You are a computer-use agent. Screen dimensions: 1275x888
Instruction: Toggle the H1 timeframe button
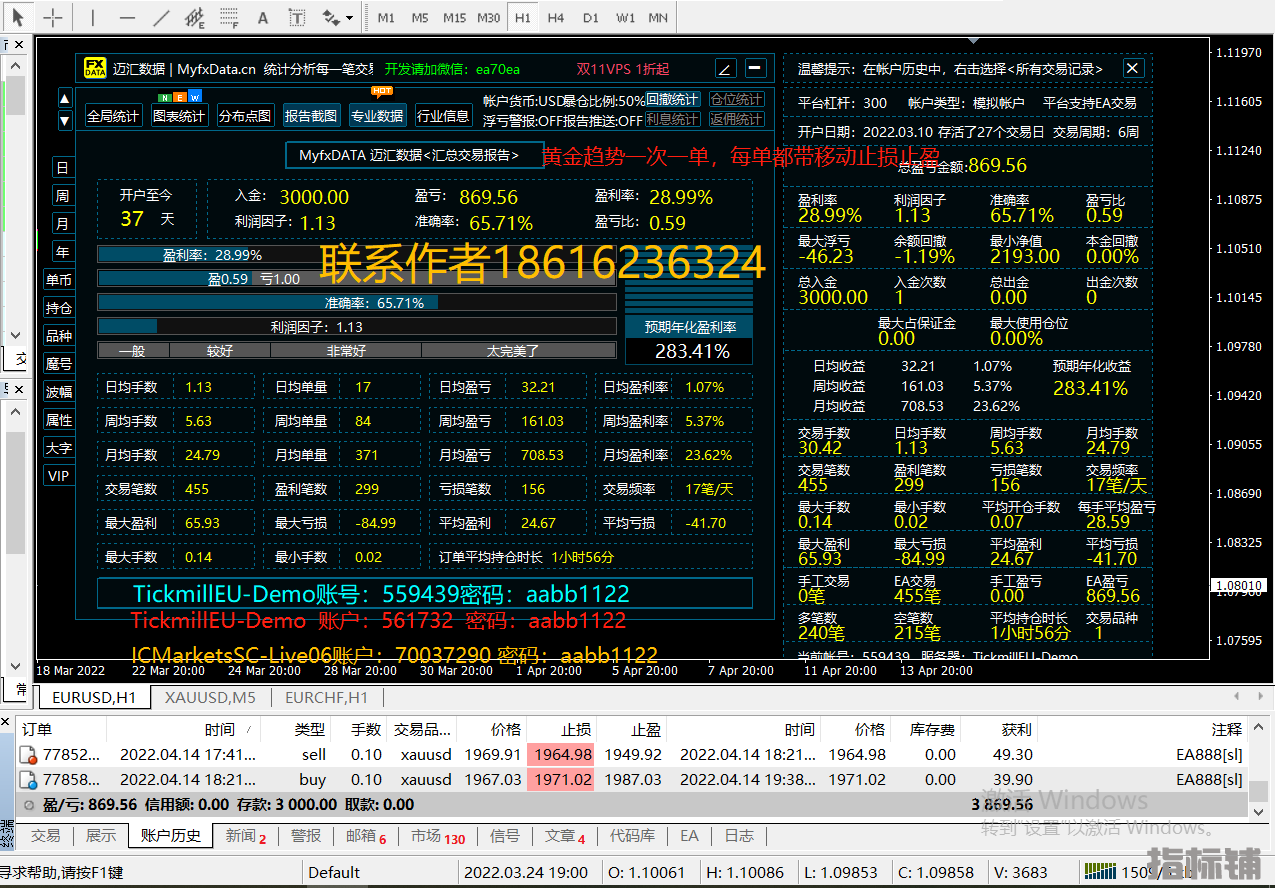(x=523, y=18)
